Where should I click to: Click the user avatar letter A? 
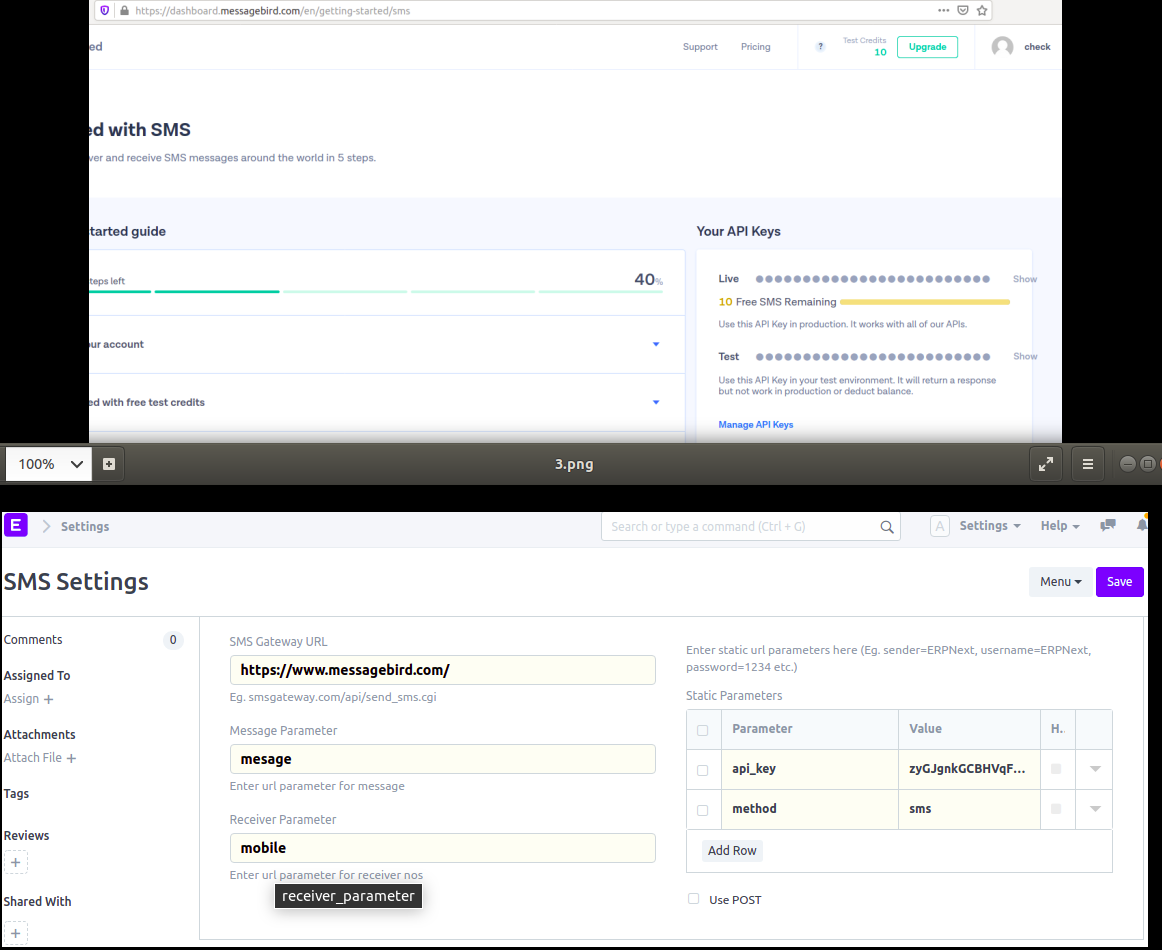[x=940, y=526]
